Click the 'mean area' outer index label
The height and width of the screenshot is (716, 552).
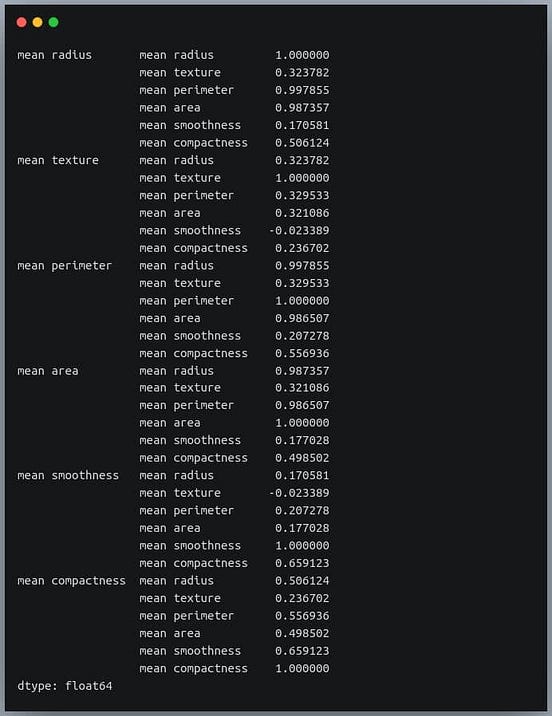47,371
